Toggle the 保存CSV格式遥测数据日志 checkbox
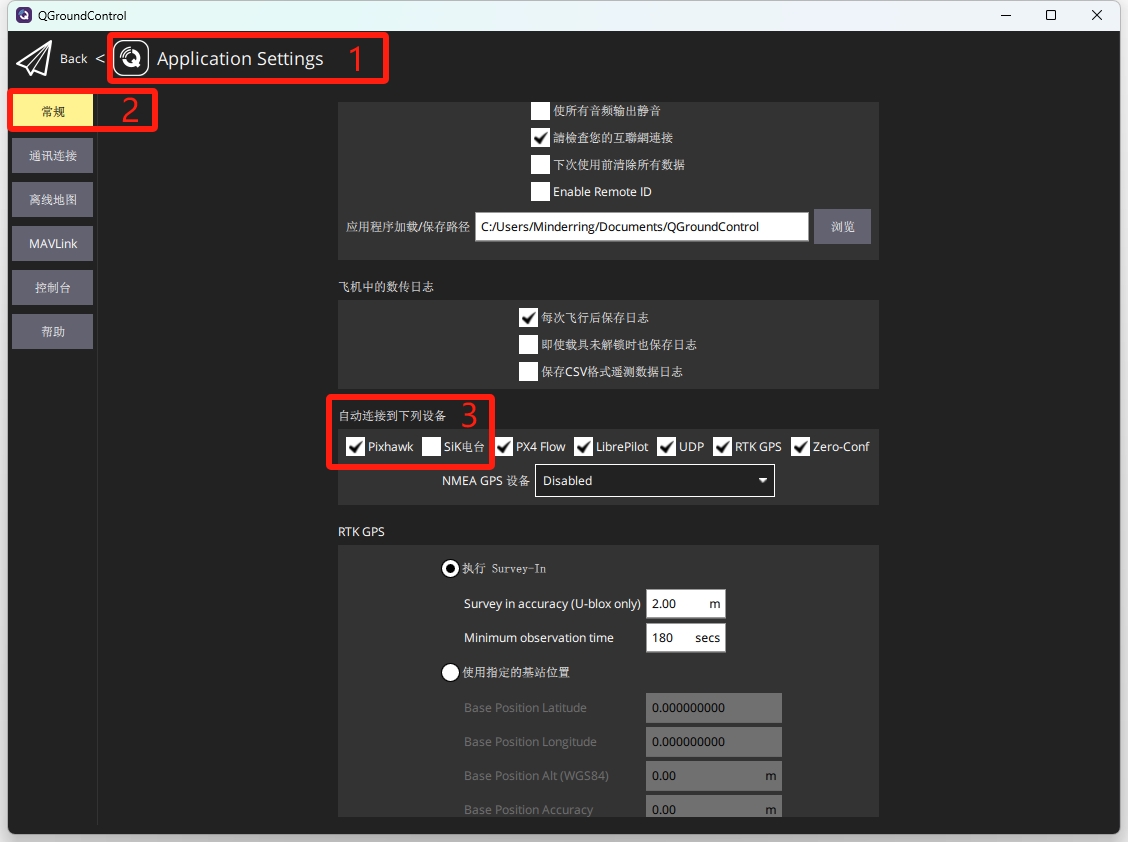This screenshot has height=842, width=1128. (x=529, y=371)
